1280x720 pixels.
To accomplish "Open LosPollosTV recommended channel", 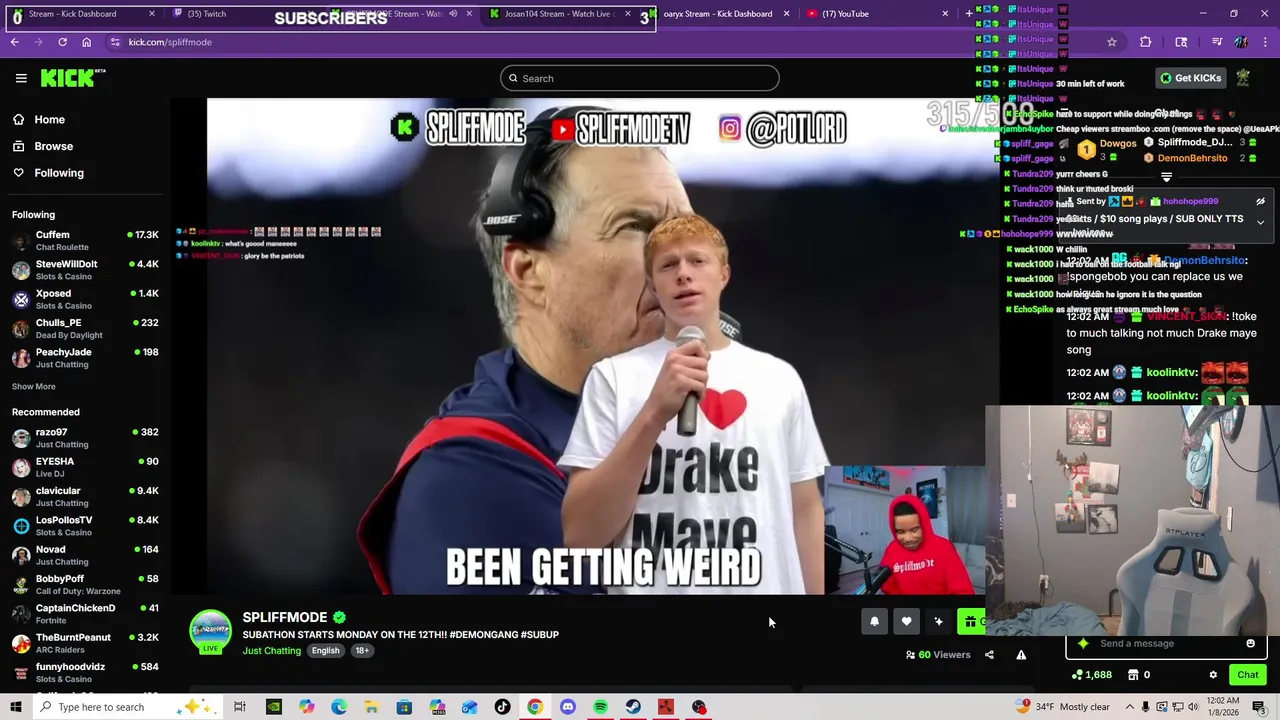I will tap(85, 526).
